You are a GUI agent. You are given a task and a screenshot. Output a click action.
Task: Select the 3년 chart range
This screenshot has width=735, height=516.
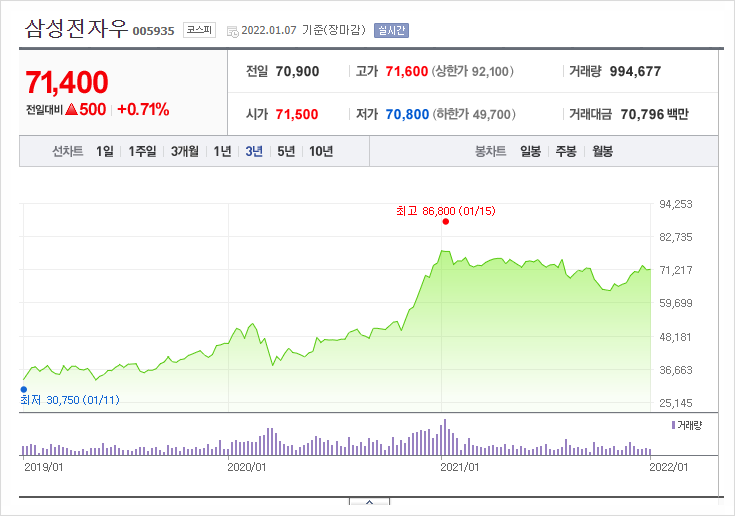(x=254, y=151)
